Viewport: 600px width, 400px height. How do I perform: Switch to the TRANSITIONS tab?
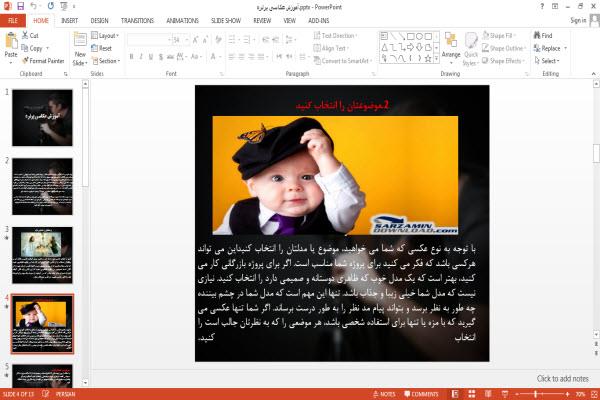(x=137, y=21)
